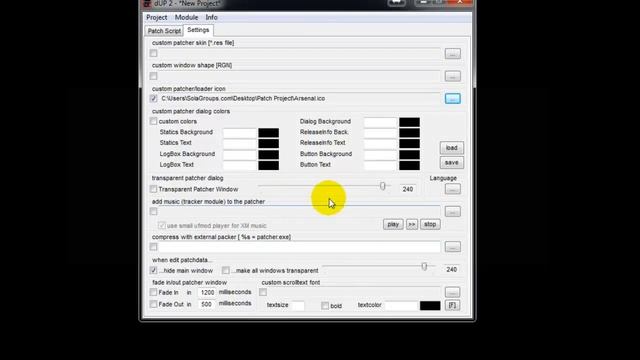640x360 pixels.
Task: Click the external packer command field
Action: click(299, 247)
